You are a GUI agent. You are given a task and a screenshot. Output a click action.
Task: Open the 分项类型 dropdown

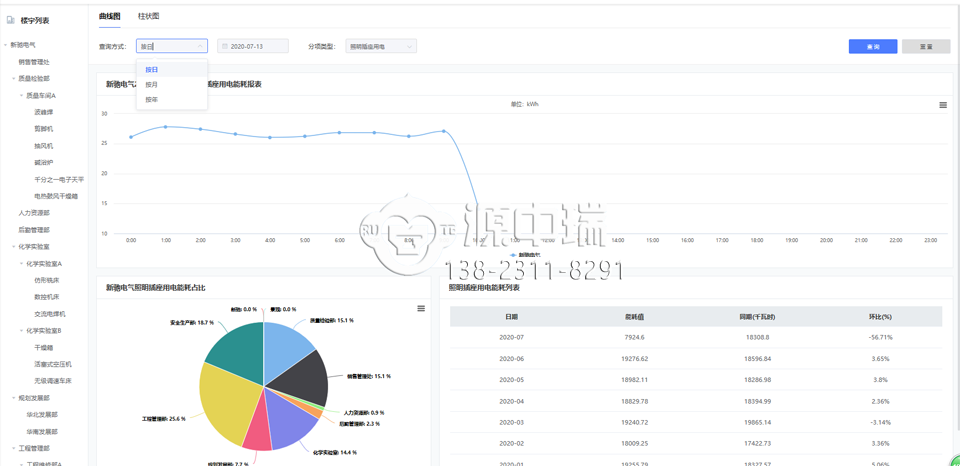tap(380, 47)
